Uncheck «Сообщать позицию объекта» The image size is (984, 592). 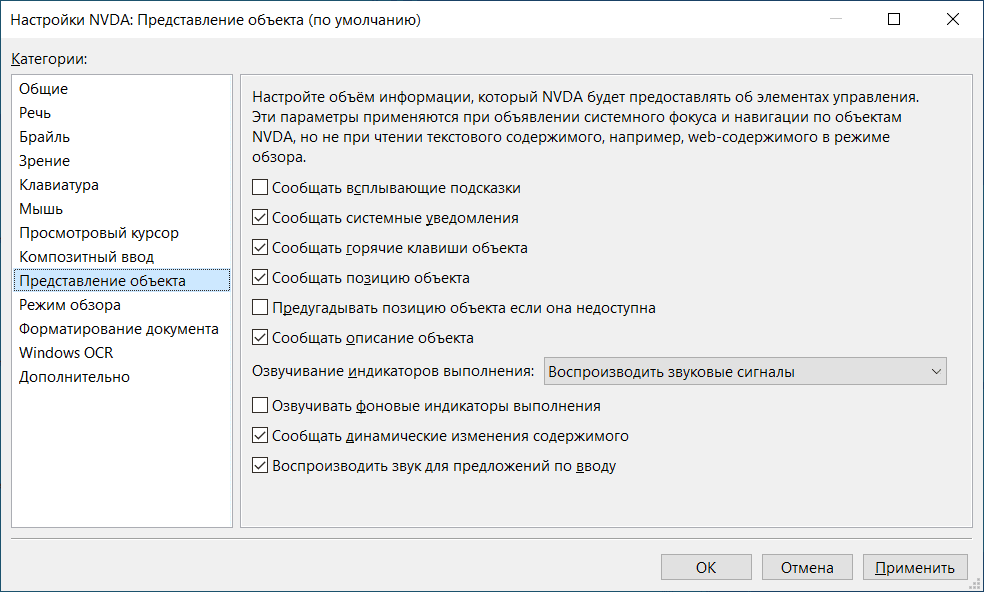point(261,278)
